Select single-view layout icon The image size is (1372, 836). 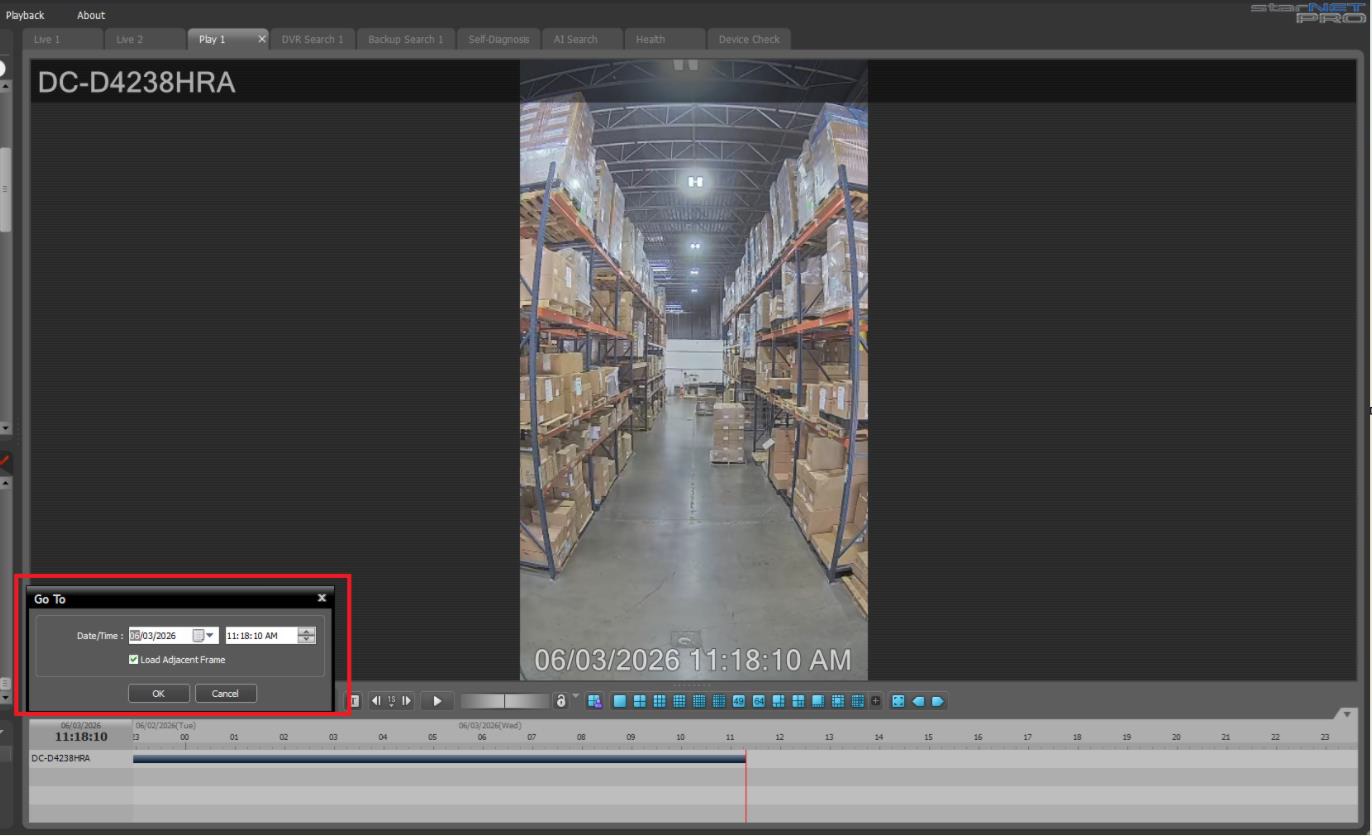point(620,701)
